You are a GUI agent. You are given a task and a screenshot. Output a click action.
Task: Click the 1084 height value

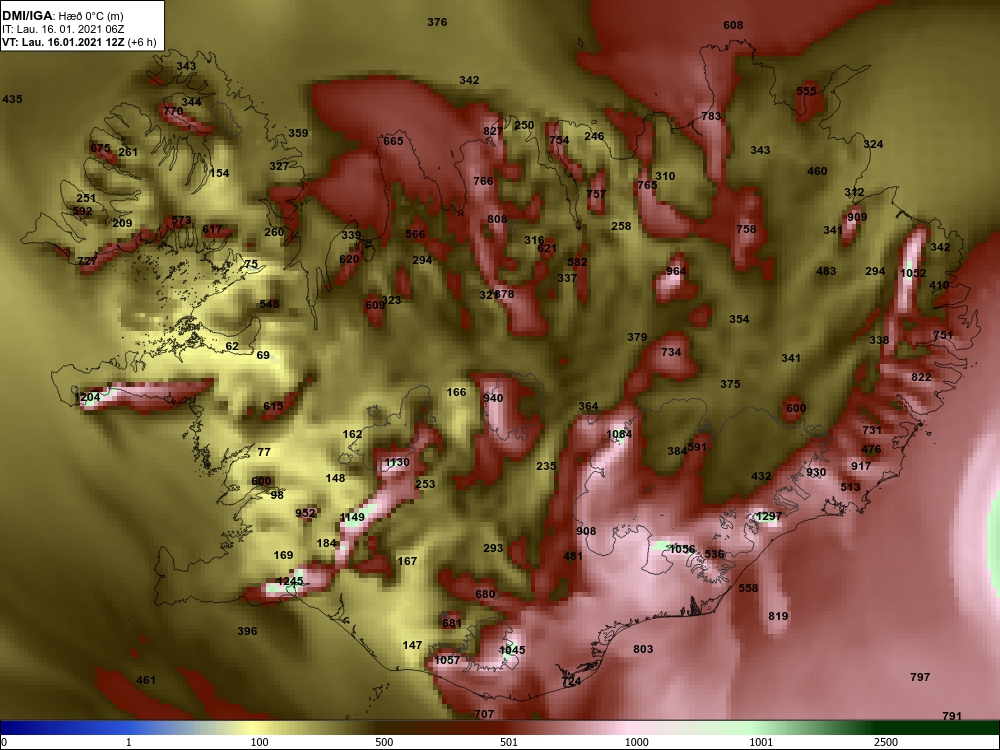pyautogui.click(x=619, y=434)
